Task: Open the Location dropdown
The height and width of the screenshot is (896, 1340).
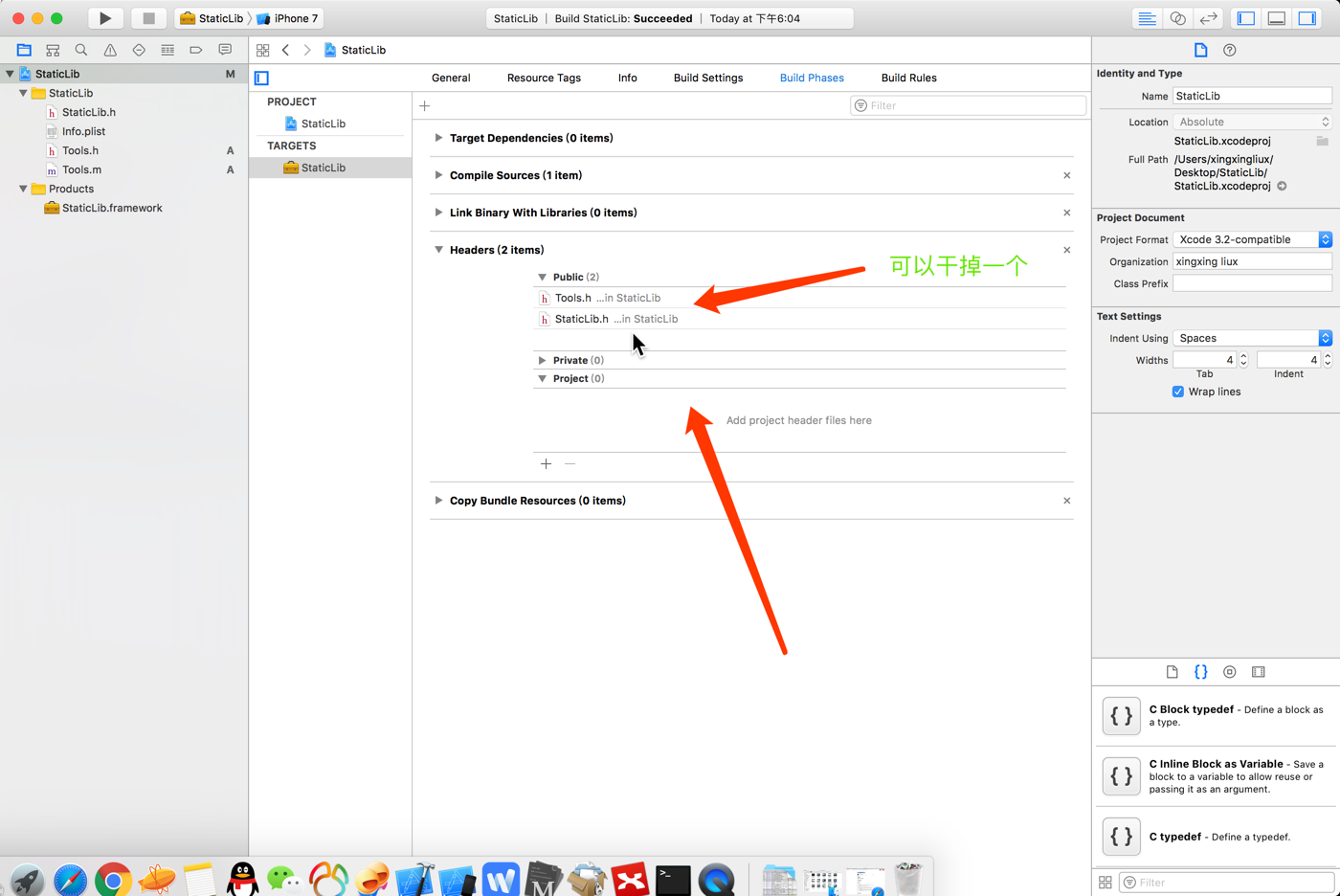Action: 1252,122
